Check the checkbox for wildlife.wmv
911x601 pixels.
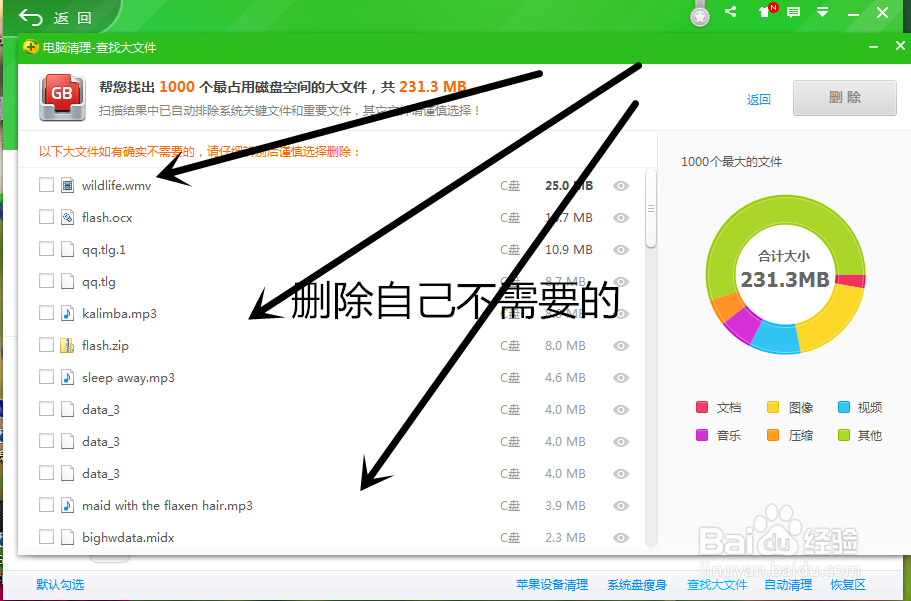click(x=44, y=184)
